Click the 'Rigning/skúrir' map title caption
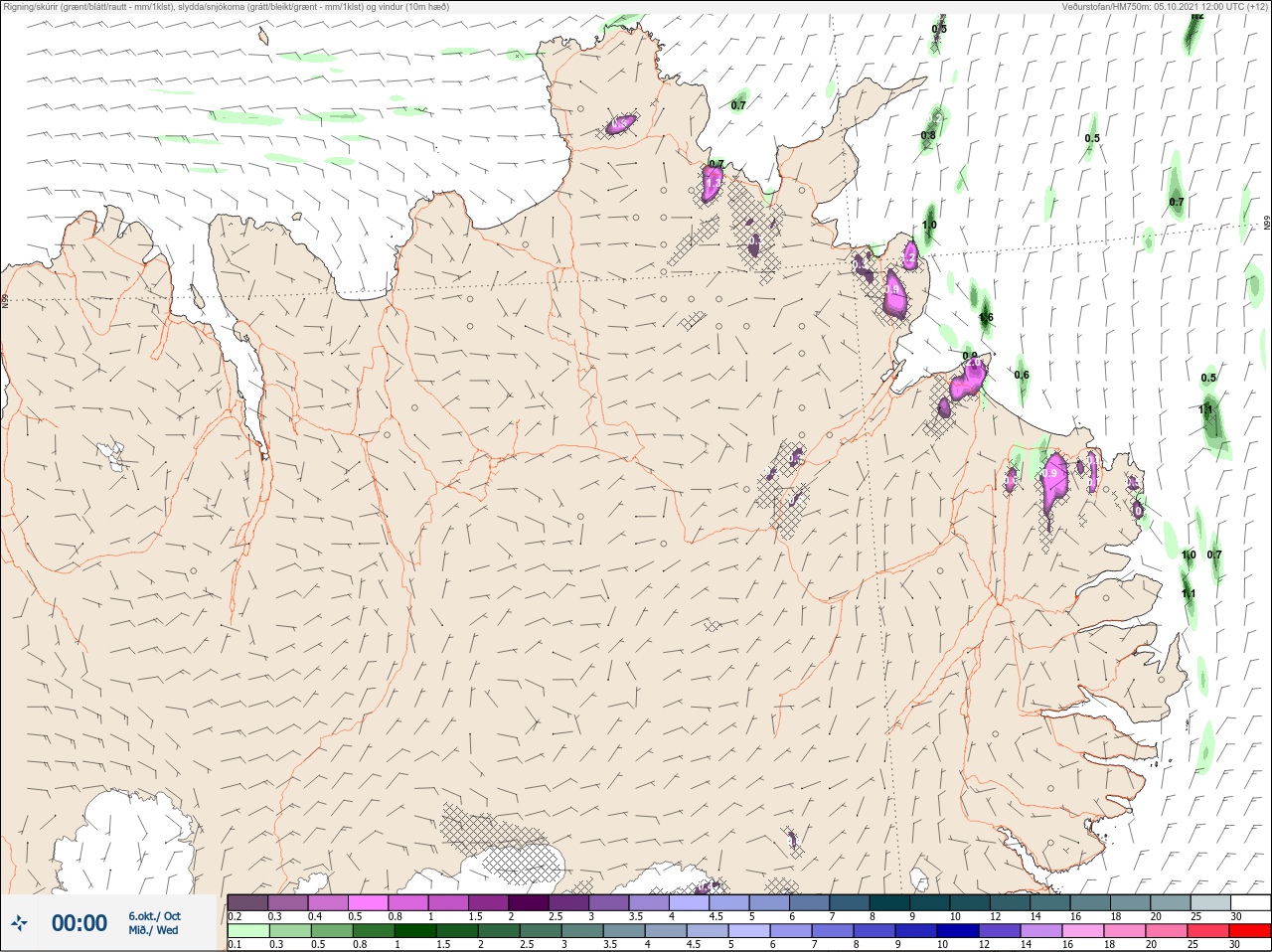Screen dimensions: 1272x952 tap(226, 6)
